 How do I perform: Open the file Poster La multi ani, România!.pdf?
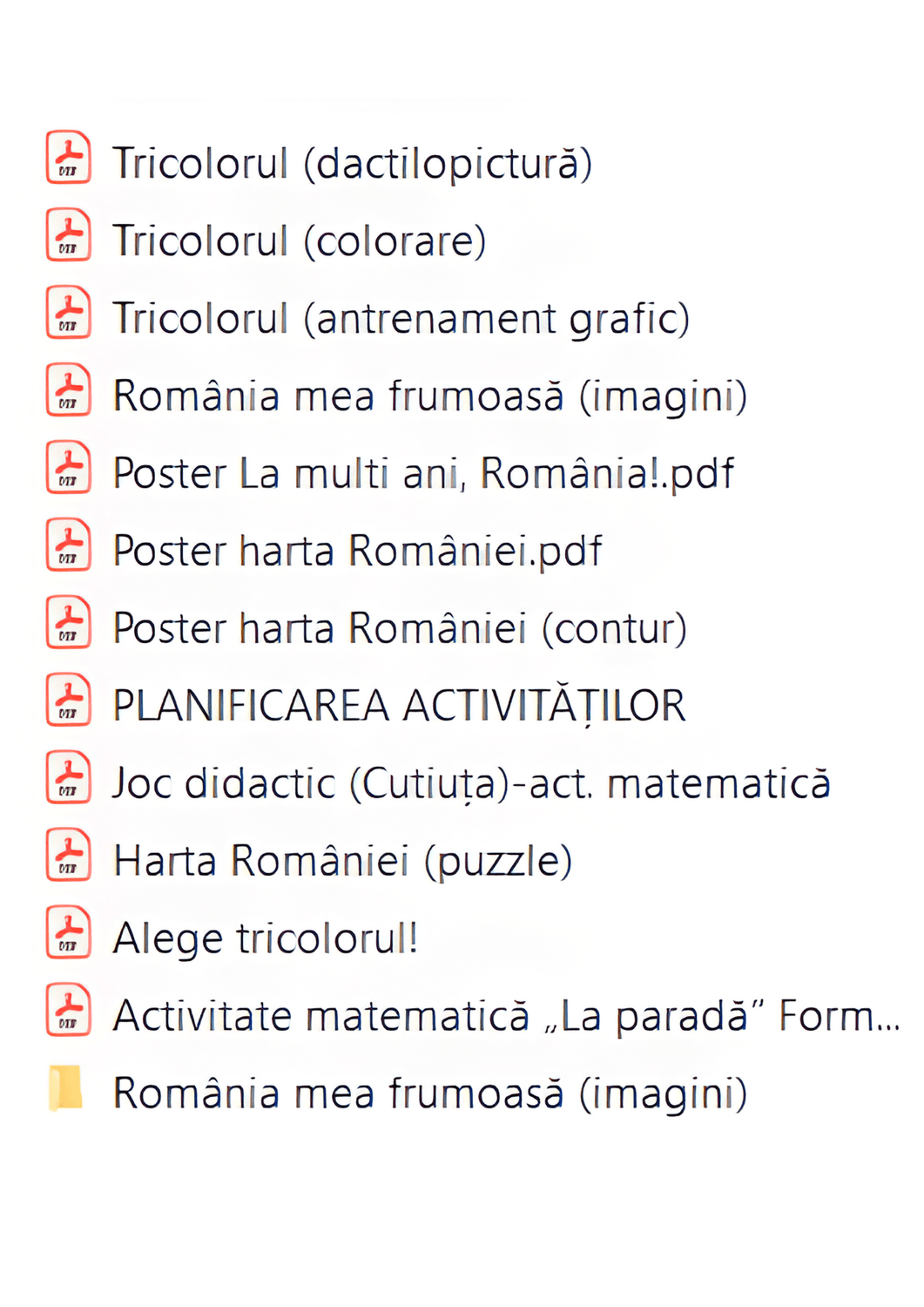[423, 474]
